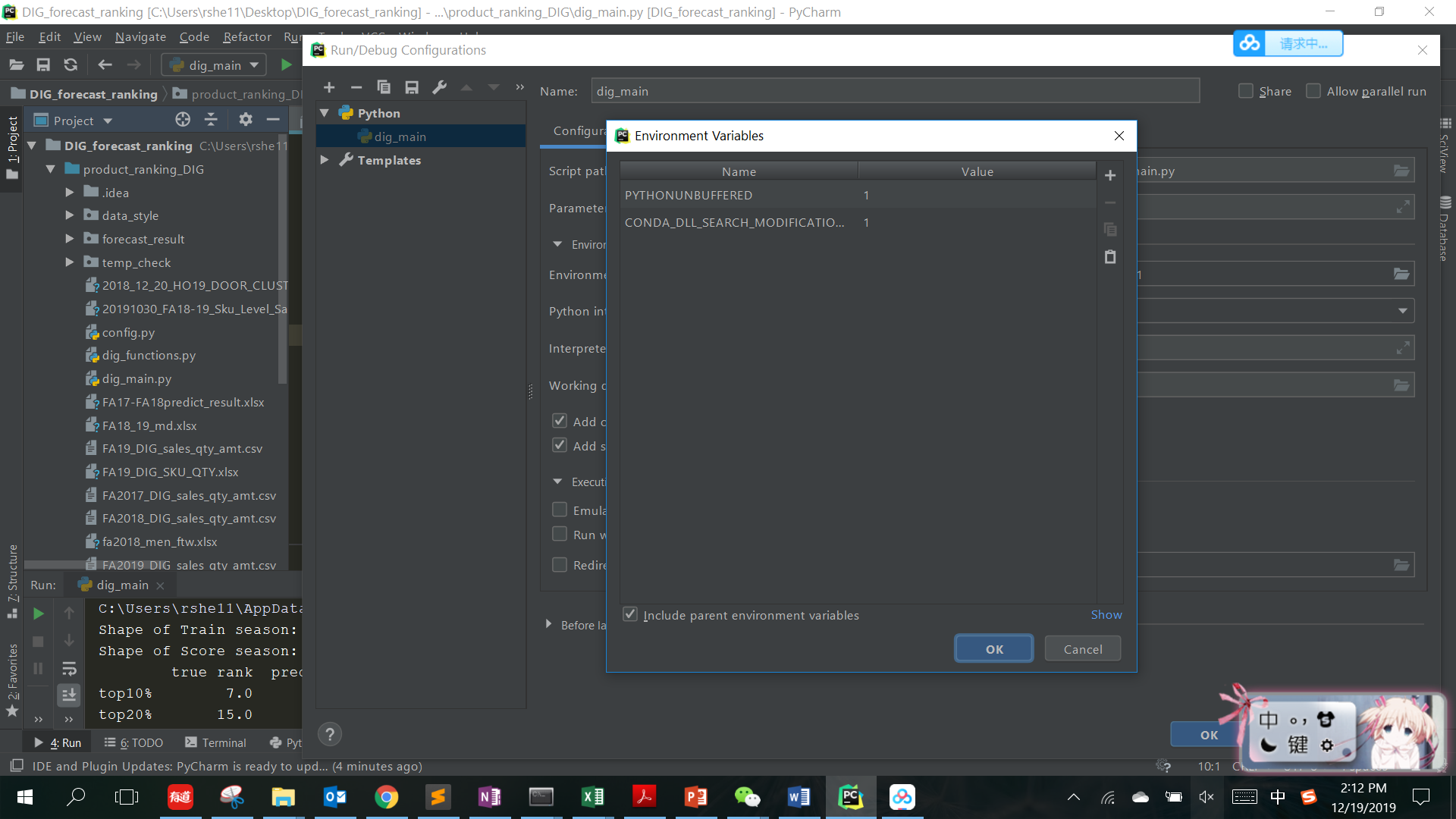The width and height of the screenshot is (1456, 819).
Task: Add new configuration in Run/Debug toolbar
Action: coord(329,87)
